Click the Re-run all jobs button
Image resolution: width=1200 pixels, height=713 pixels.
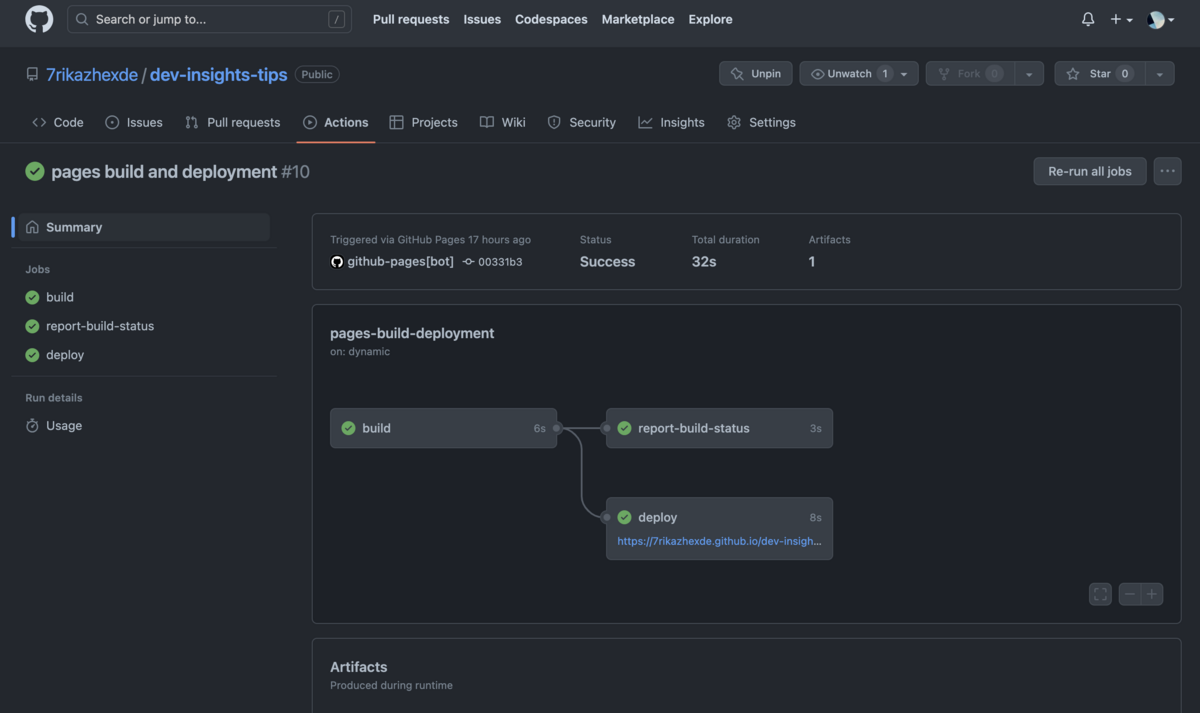pyautogui.click(x=1089, y=171)
